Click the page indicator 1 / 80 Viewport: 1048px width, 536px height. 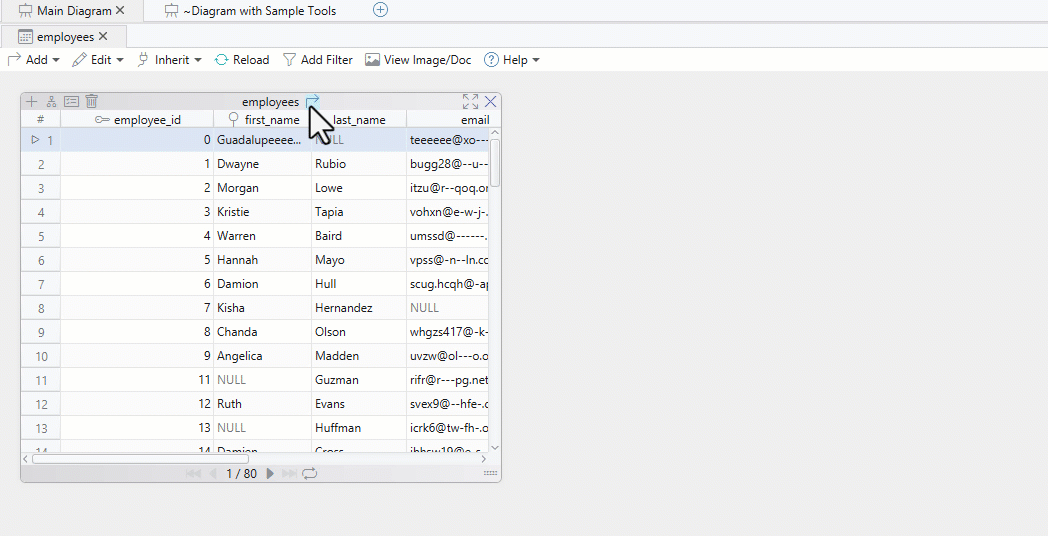pos(241,473)
